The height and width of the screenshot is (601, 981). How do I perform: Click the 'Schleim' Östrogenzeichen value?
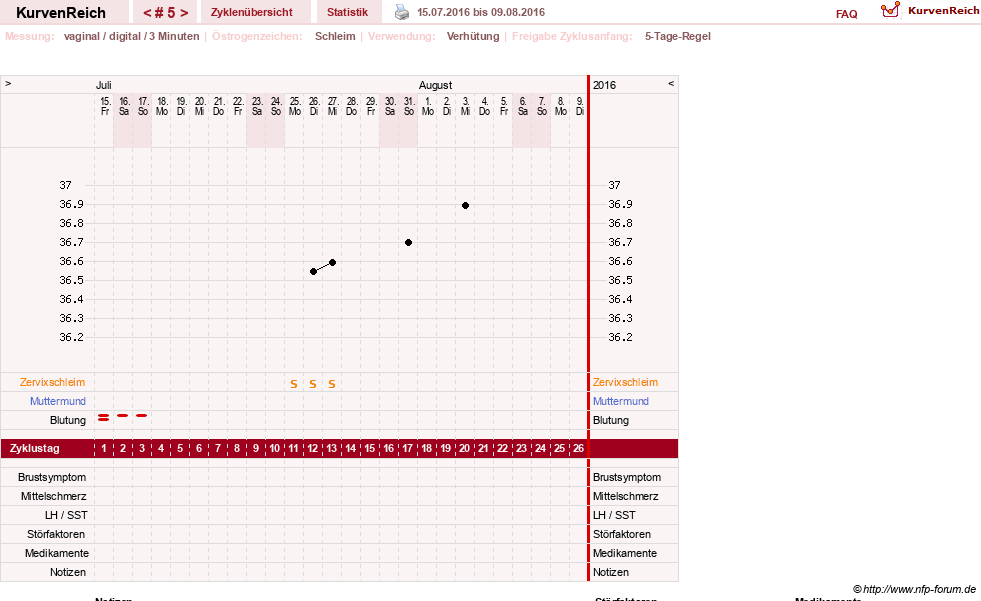coord(335,36)
